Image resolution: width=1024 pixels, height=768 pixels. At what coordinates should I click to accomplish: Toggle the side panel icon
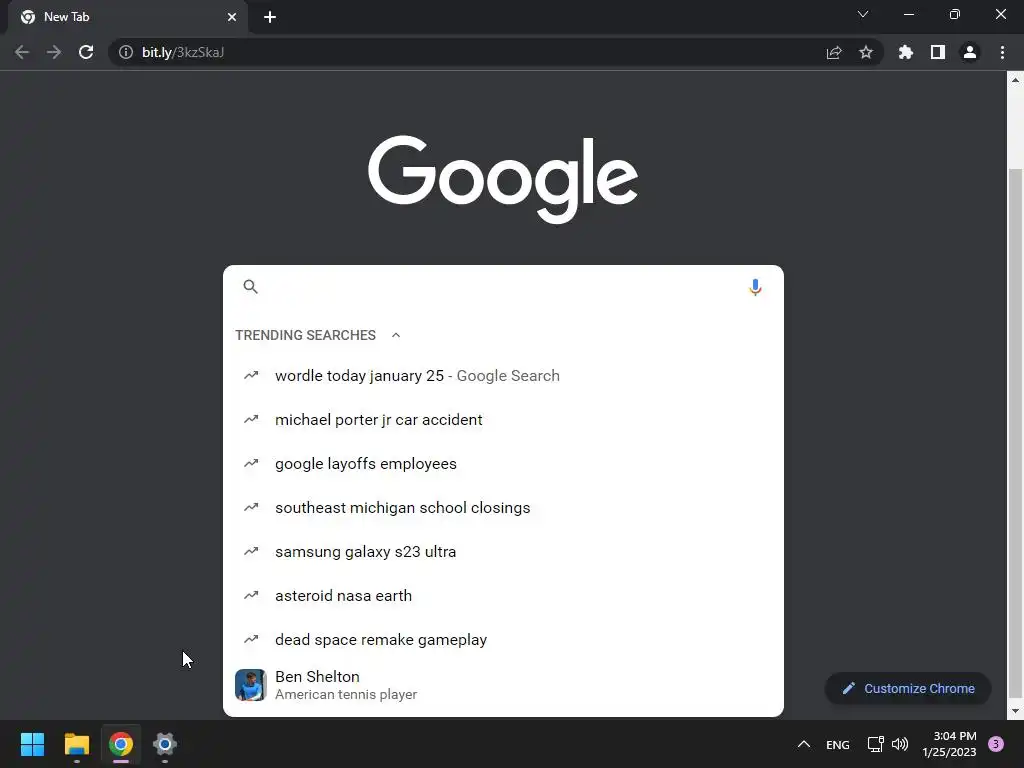click(938, 52)
